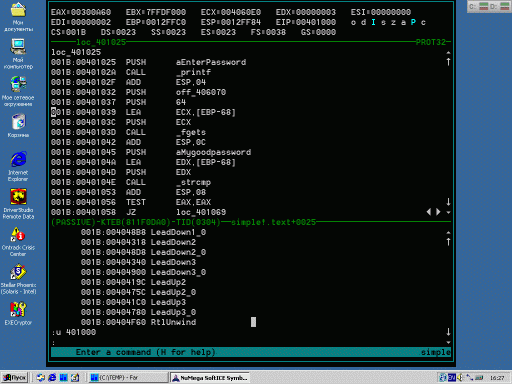The height and width of the screenshot is (384, 512).
Task: Open the EXECryptor desktop icon
Action: tap(18, 313)
